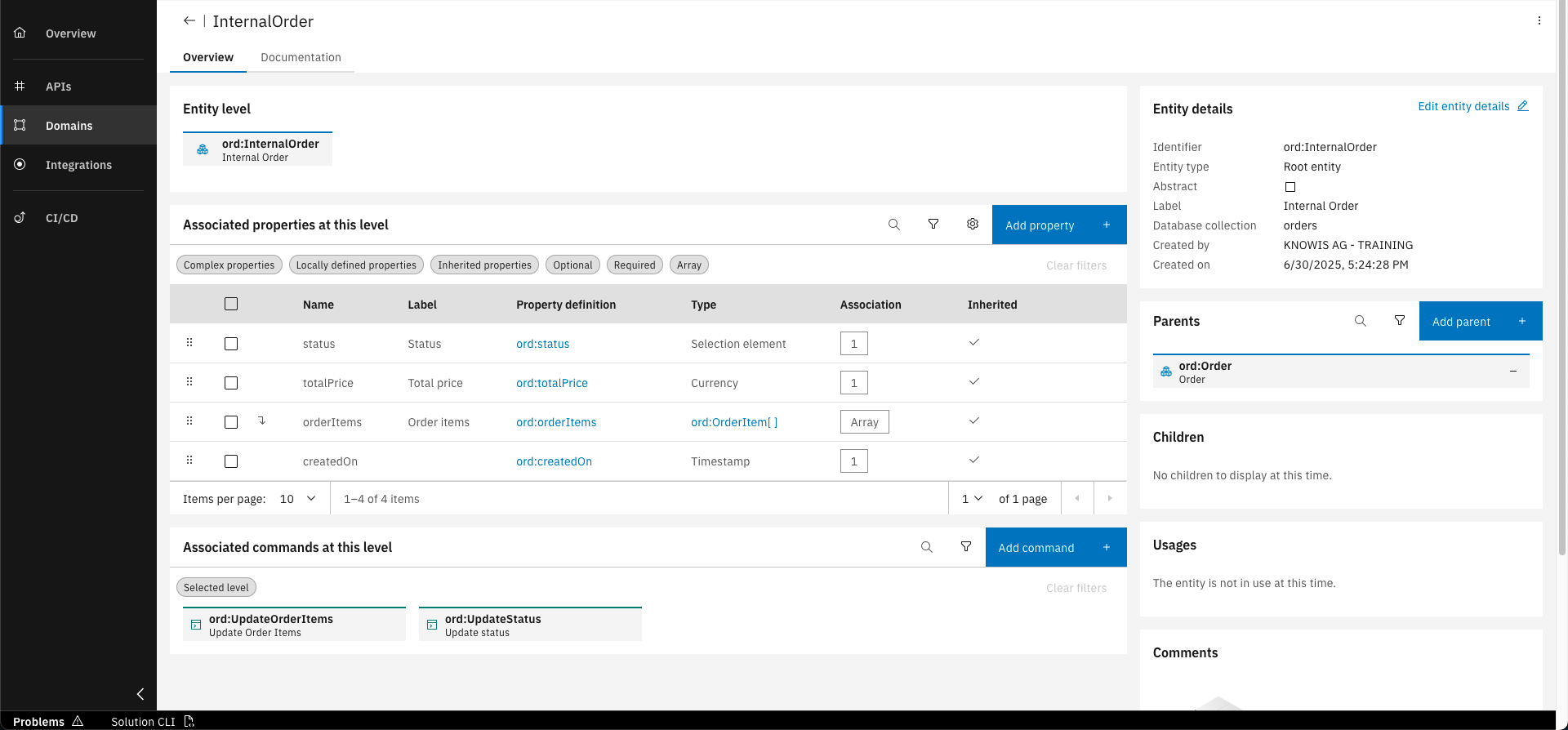Open the page number dropdown
Image resolution: width=1568 pixels, height=730 pixels.
coord(972,499)
